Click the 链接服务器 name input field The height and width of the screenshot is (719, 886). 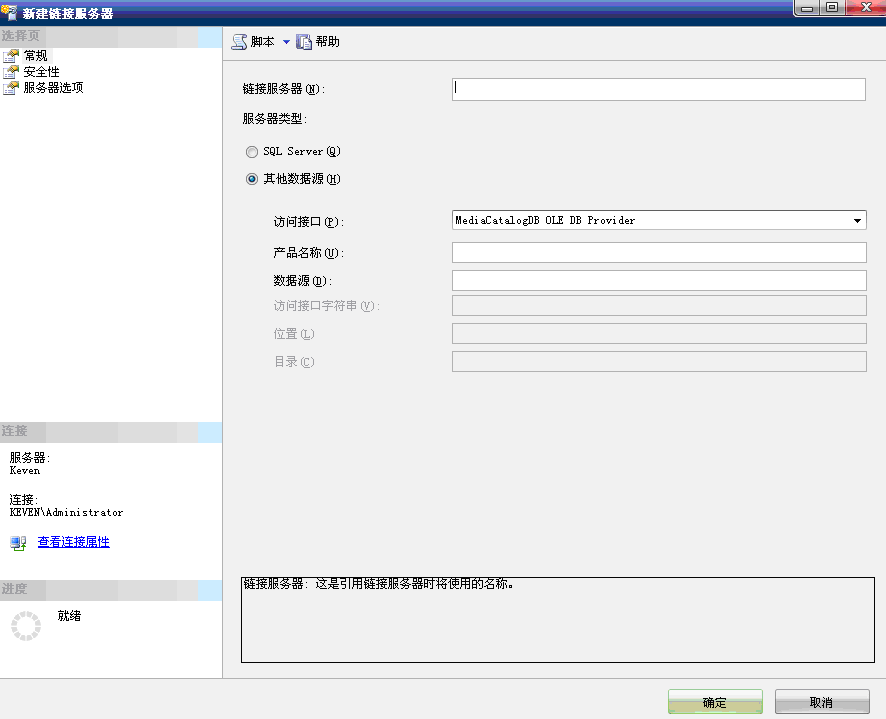point(658,89)
